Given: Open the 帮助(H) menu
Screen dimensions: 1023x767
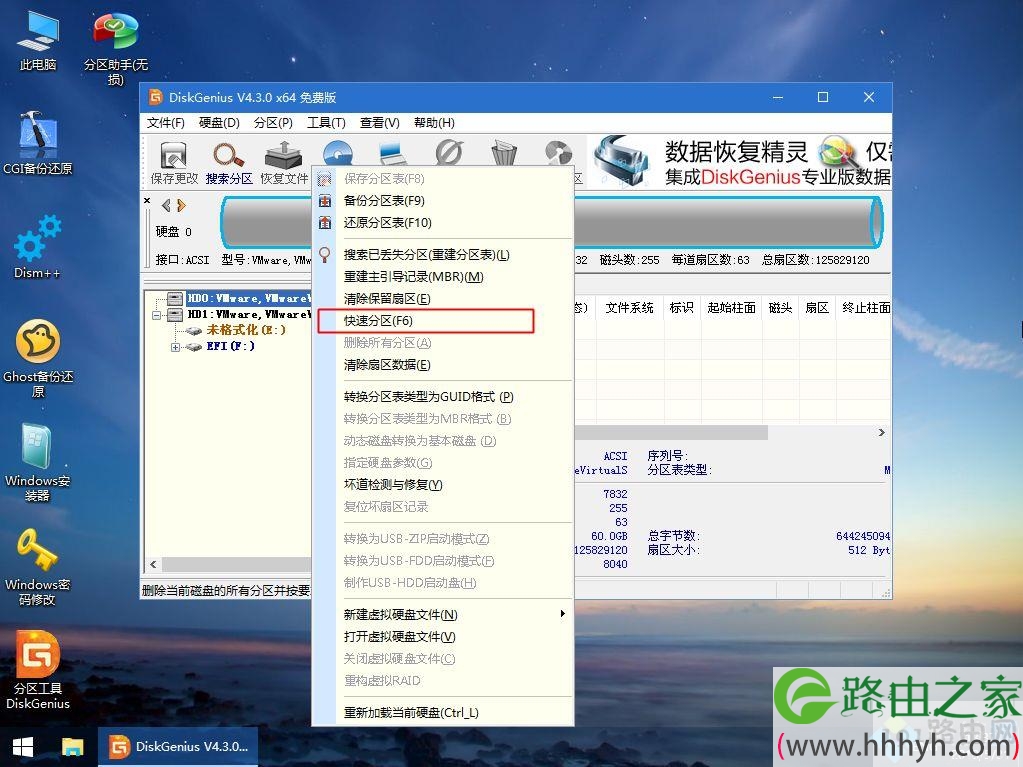Looking at the screenshot, I should pyautogui.click(x=434, y=123).
